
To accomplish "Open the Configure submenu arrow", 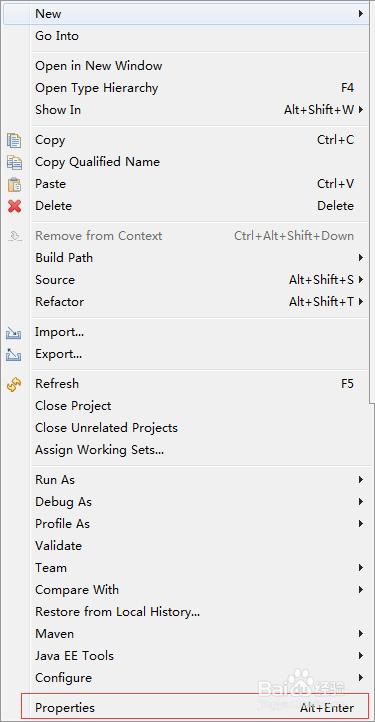I will coord(361,678).
